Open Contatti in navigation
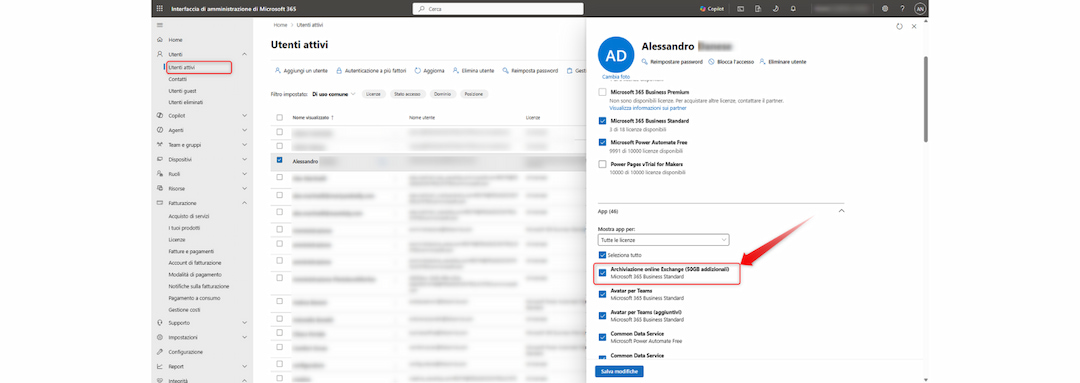The width and height of the screenshot is (1080, 383). tap(178, 79)
